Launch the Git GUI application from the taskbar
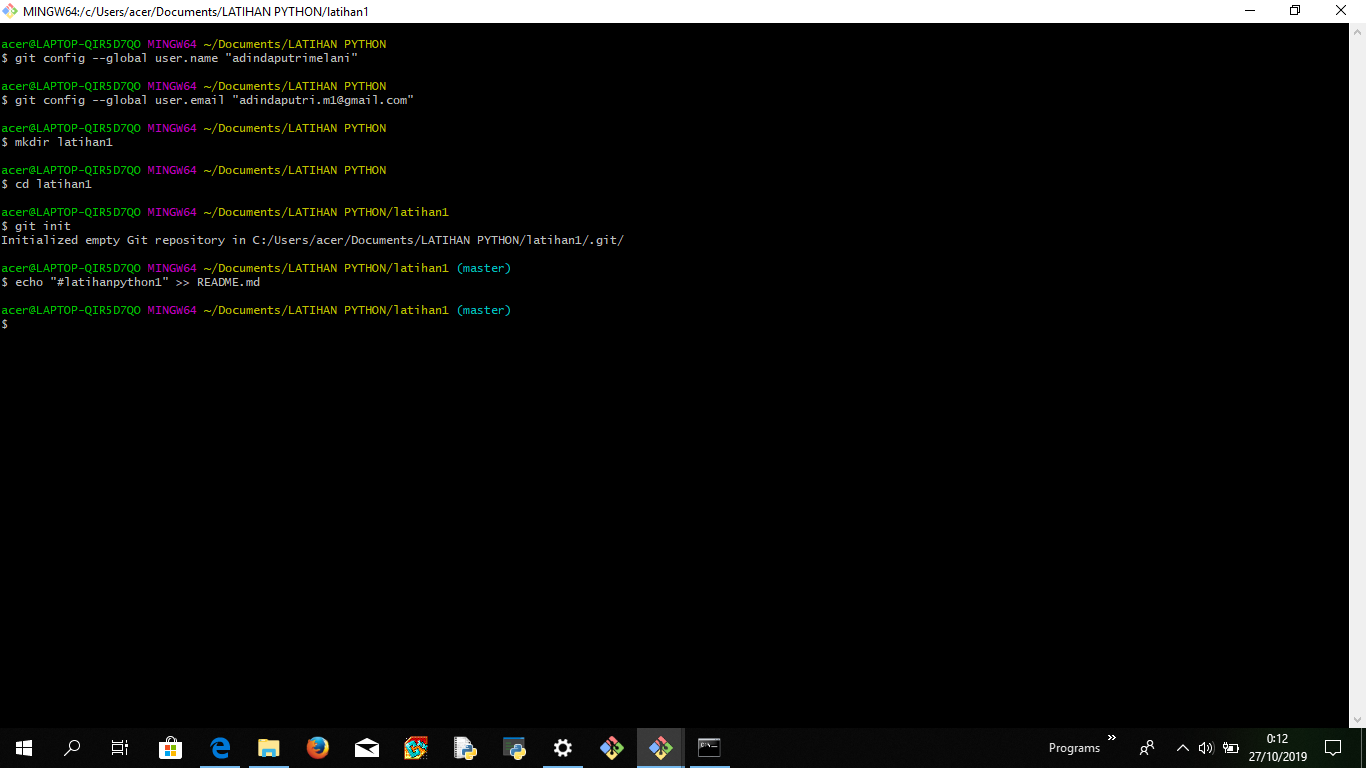This screenshot has height=768, width=1366. [611, 747]
